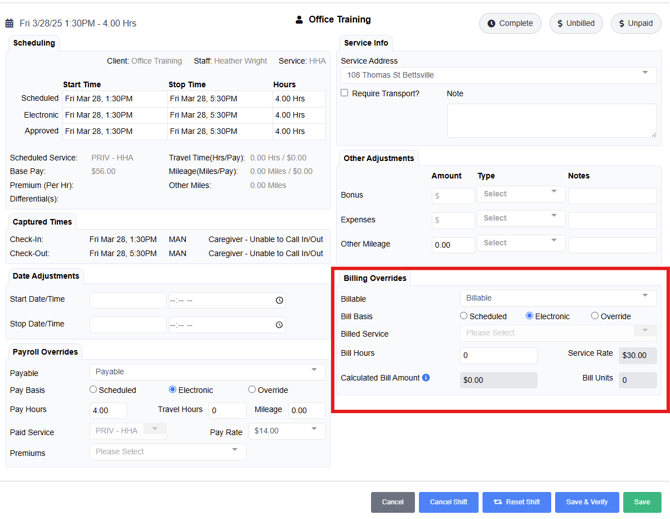Click the Unbilled status button
The image size is (670, 519).
[x=575, y=23]
